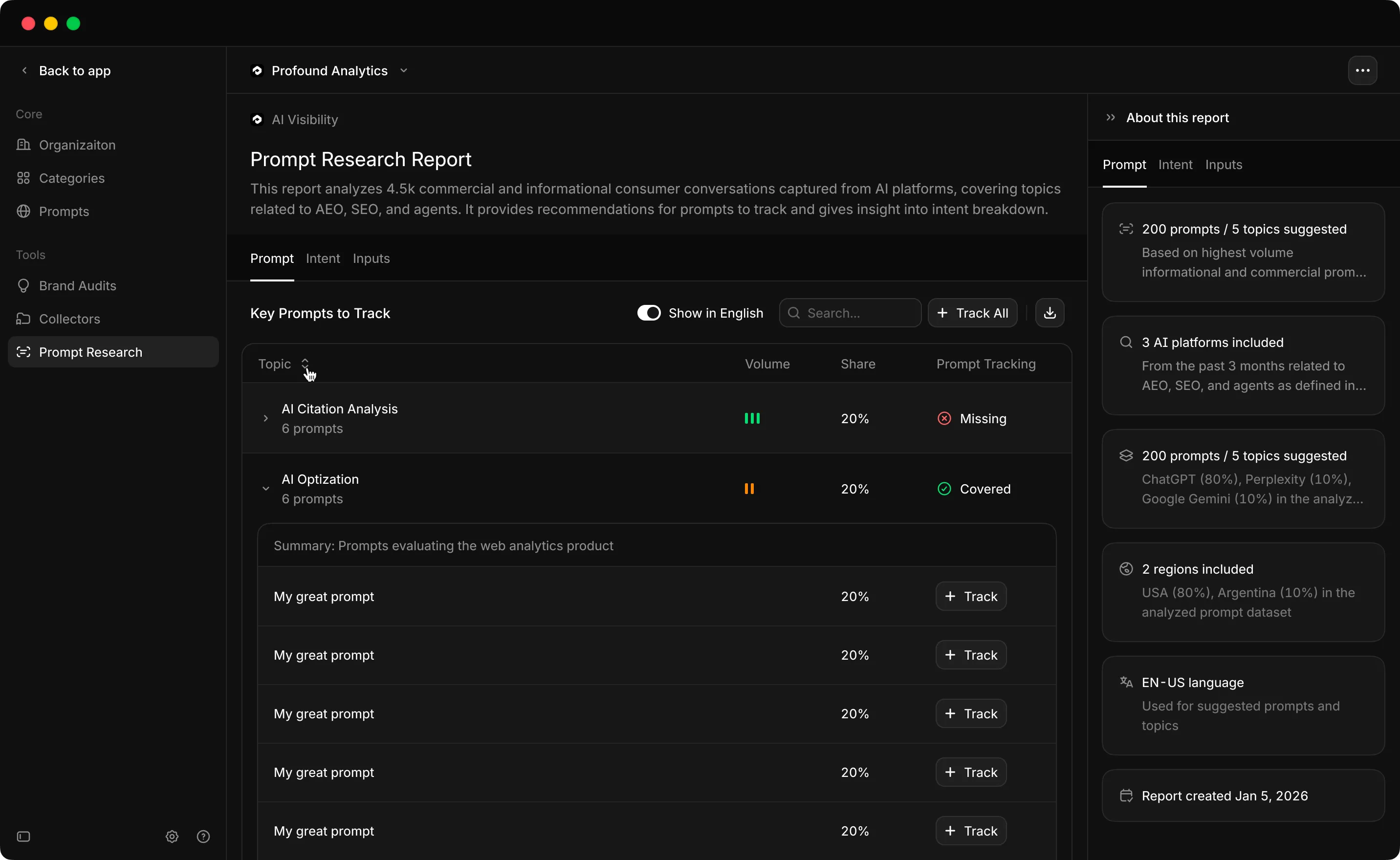Track the third My great prompt row

pos(971,714)
